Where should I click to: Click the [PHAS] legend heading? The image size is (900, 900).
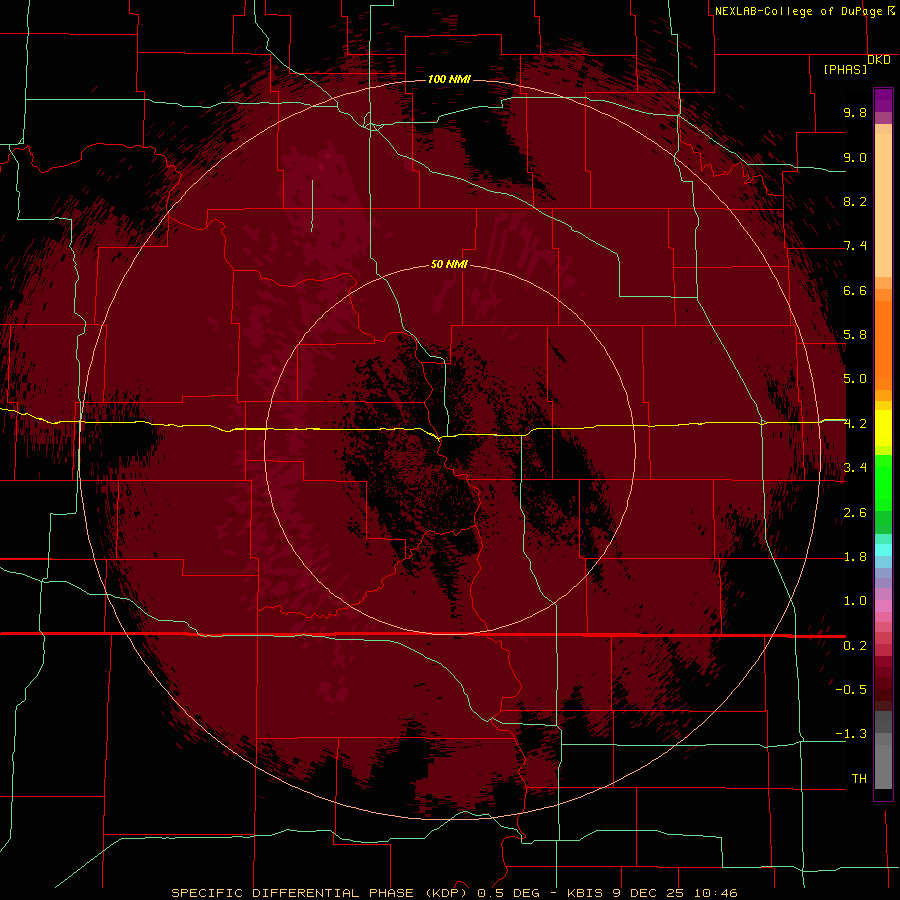(x=845, y=70)
